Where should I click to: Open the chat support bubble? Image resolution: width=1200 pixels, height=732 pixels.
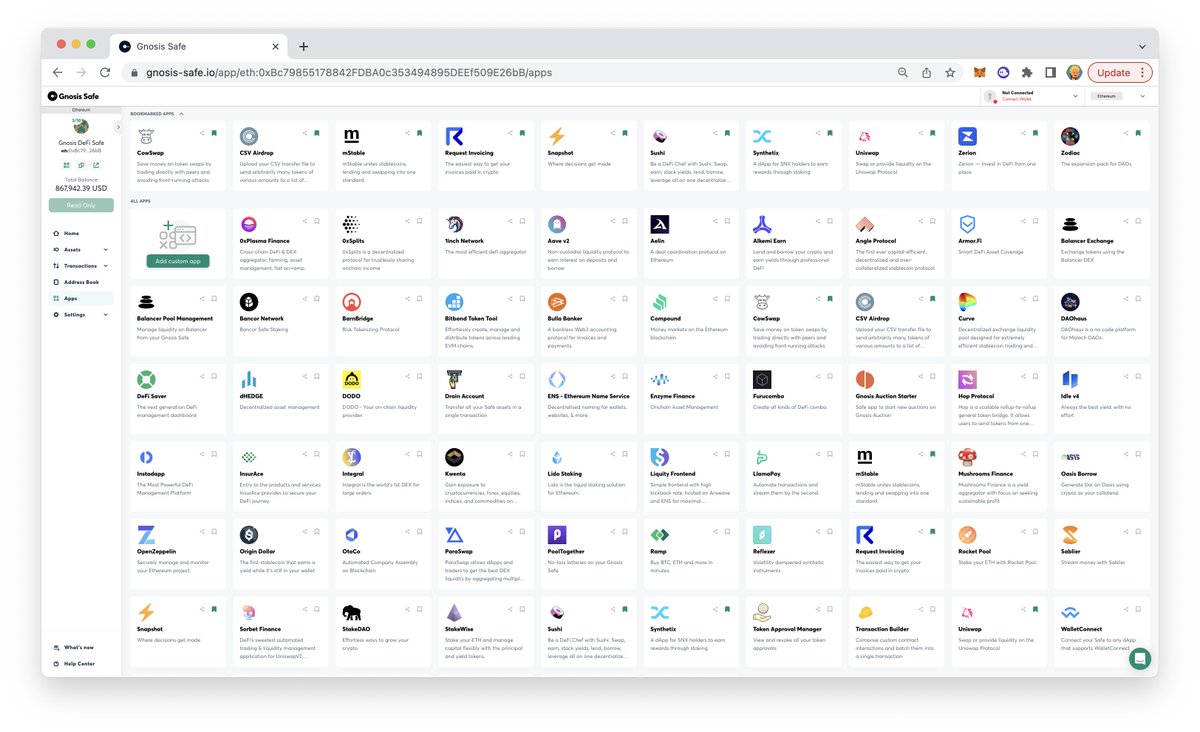pyautogui.click(x=1140, y=658)
